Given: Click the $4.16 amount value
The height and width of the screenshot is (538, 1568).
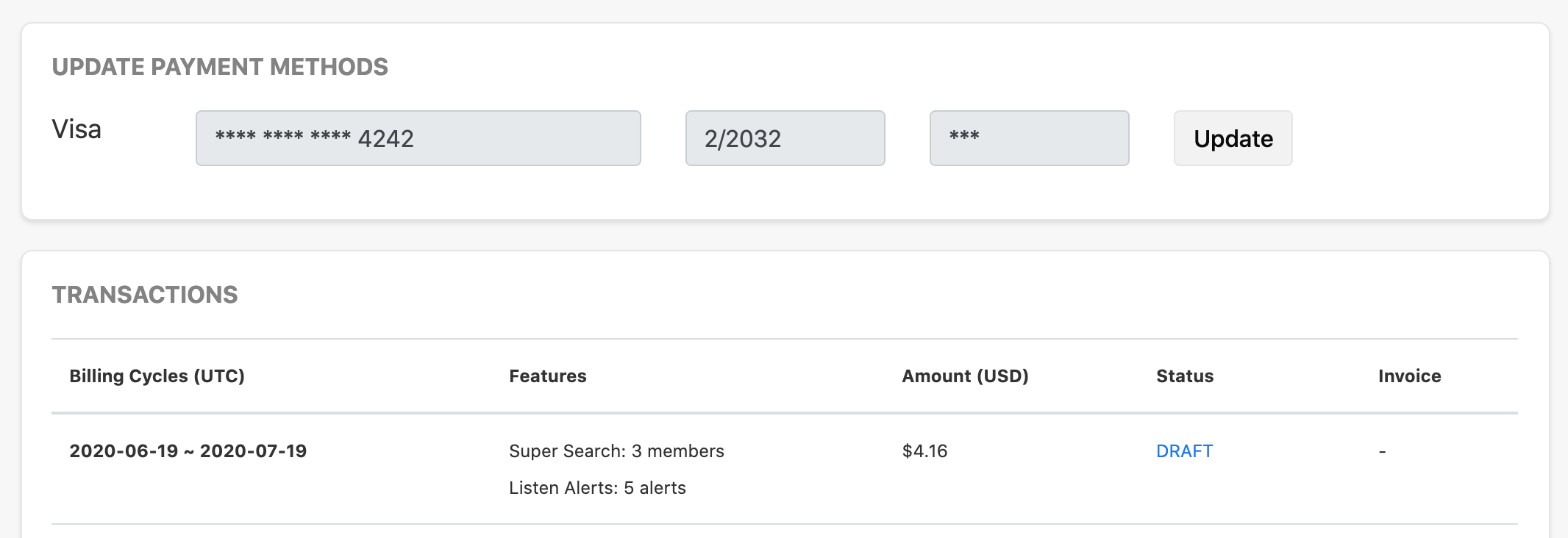Looking at the screenshot, I should click(x=925, y=451).
